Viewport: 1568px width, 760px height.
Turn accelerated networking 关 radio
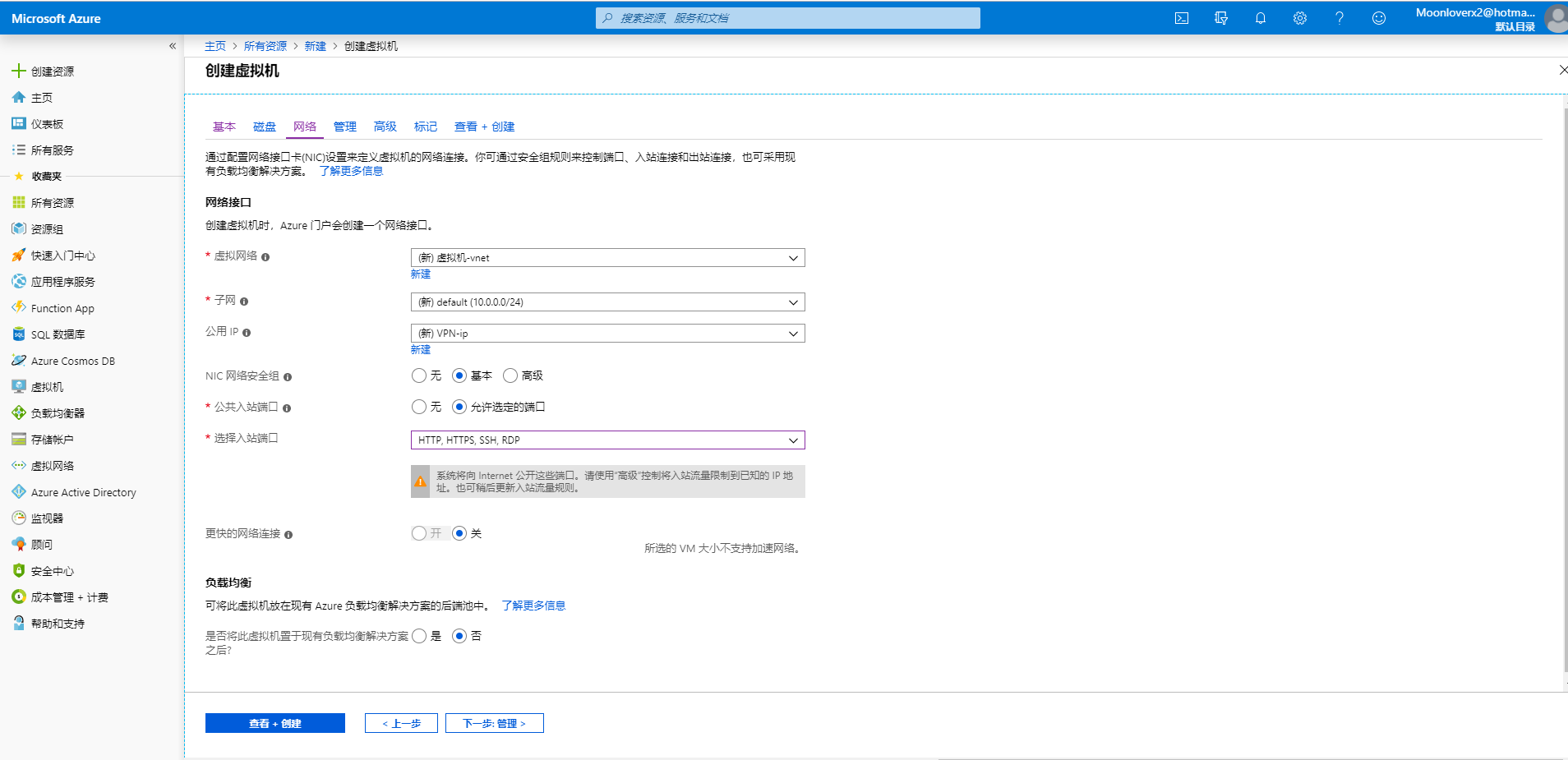(459, 533)
